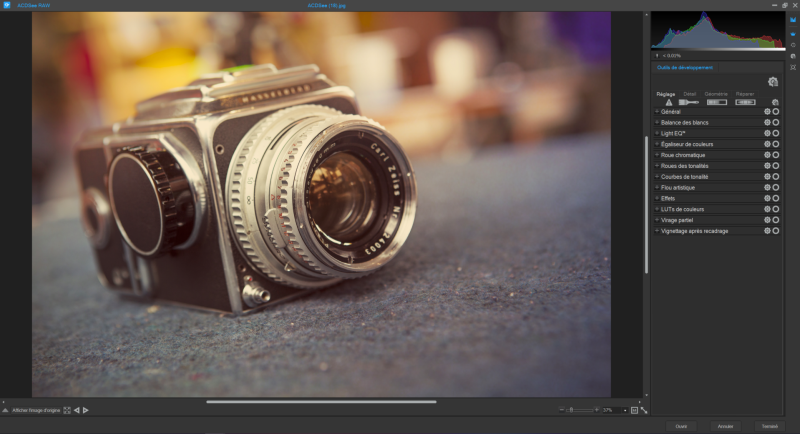Open the histogram pane icon in sidebar
The width and height of the screenshot is (800, 434).
click(x=793, y=20)
